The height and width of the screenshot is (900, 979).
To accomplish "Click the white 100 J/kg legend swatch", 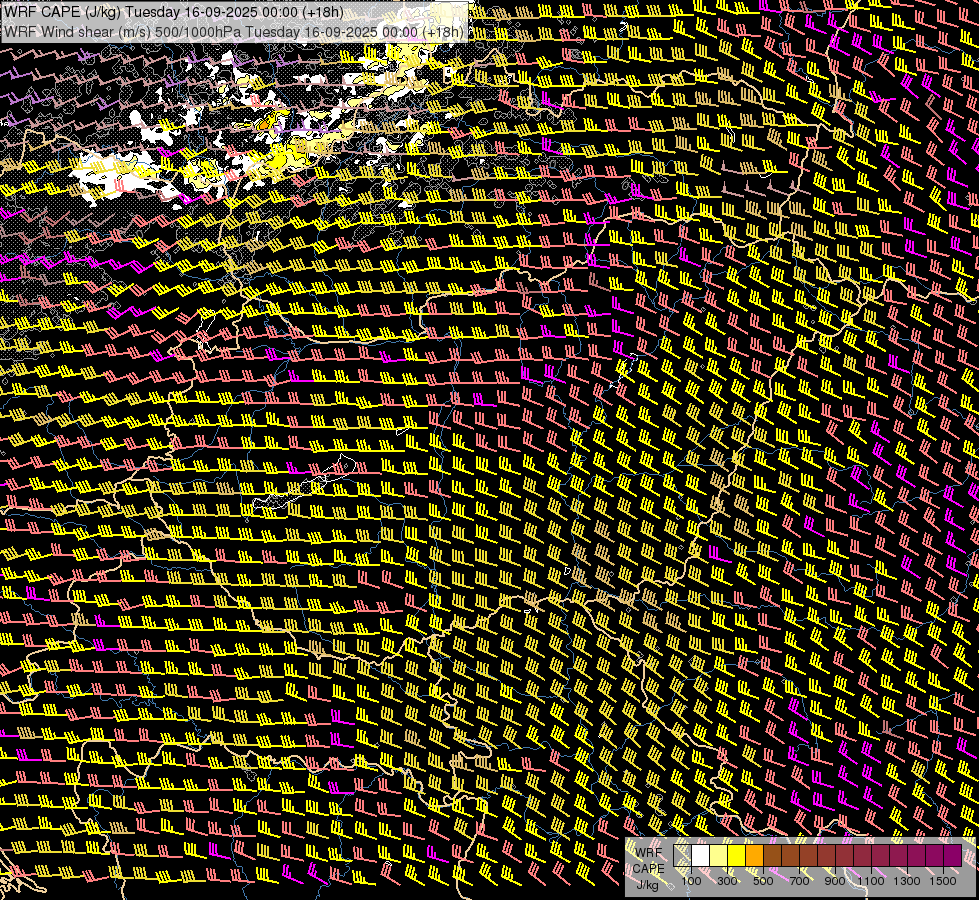I will (x=701, y=855).
